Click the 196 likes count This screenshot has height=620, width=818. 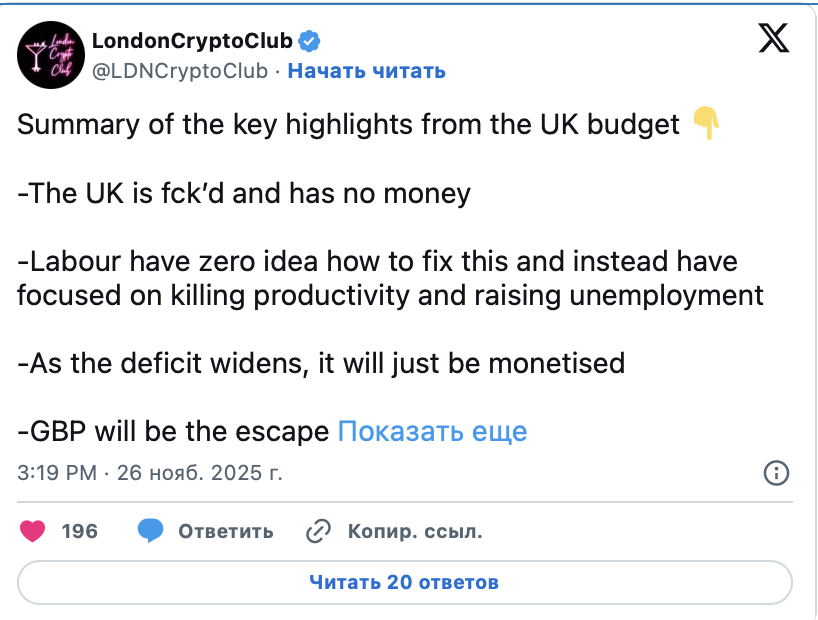(x=80, y=531)
